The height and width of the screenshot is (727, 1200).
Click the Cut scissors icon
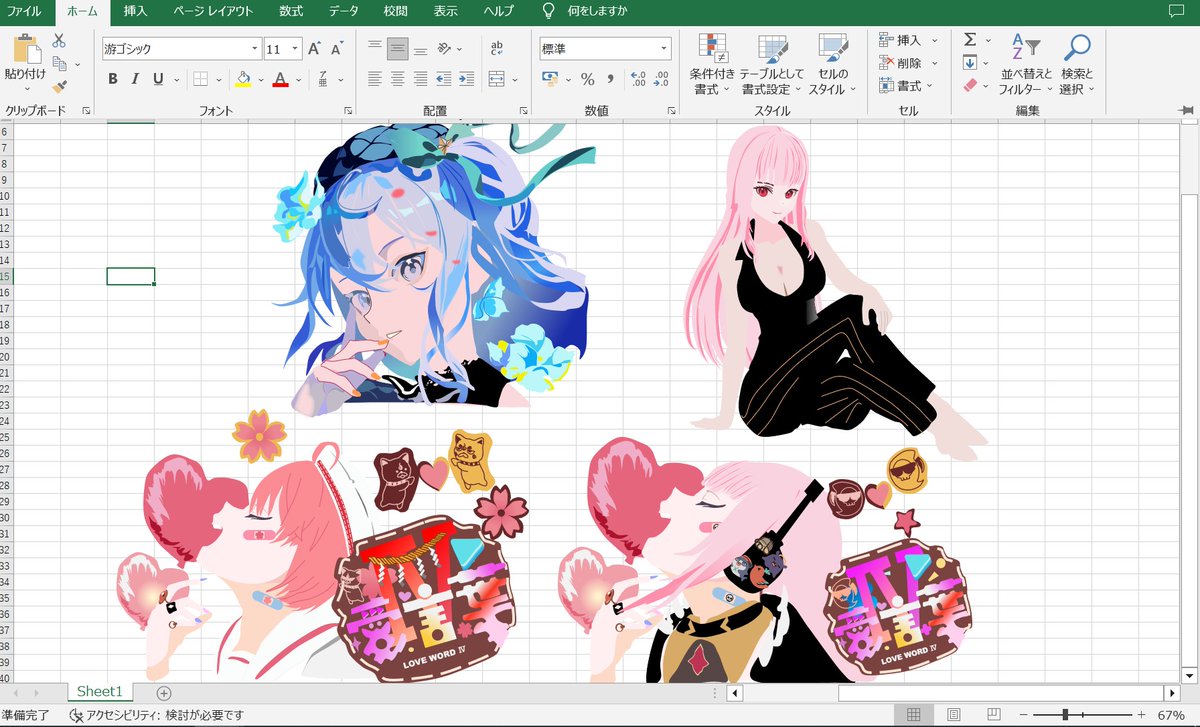click(x=59, y=41)
